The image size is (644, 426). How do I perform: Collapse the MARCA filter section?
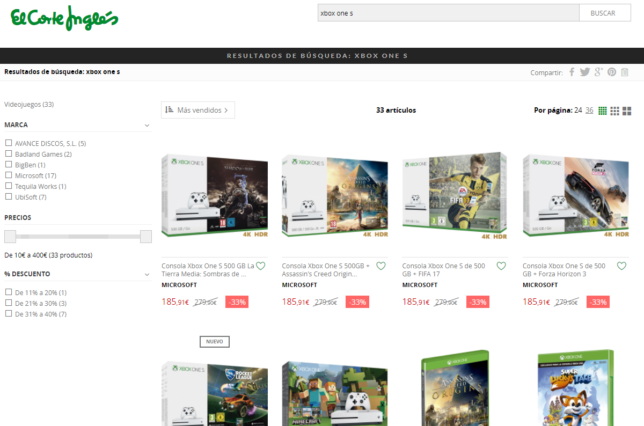147,125
